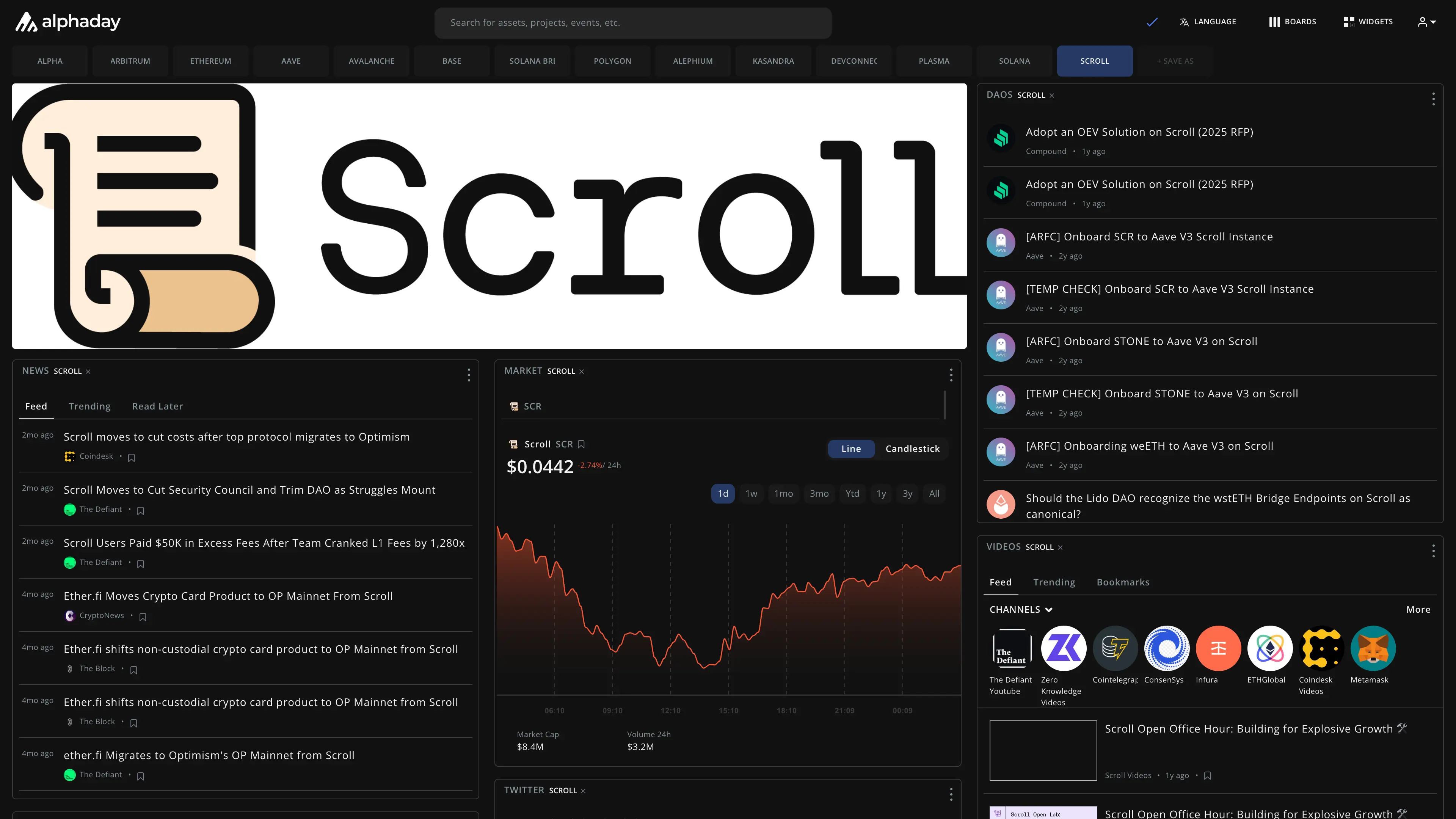
Task: Open the Videos widget options menu
Action: [1433, 551]
